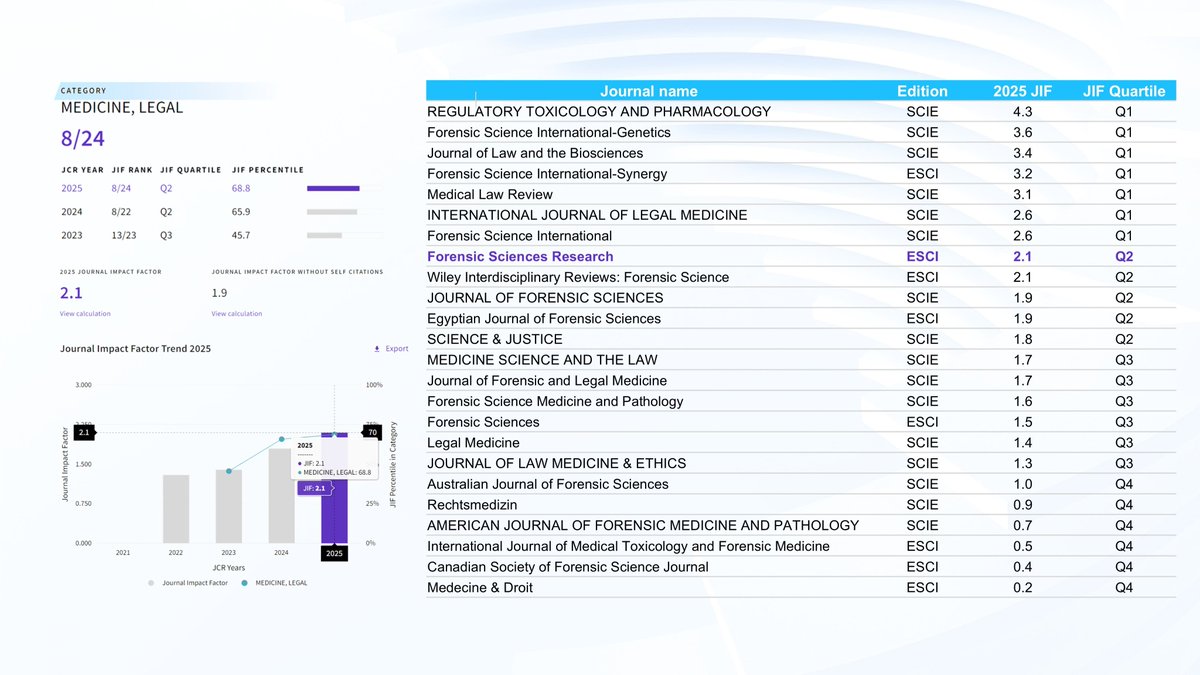
Task: Select JOURNAL OF FORENSIC SCIENCES row
Action: [802, 298]
